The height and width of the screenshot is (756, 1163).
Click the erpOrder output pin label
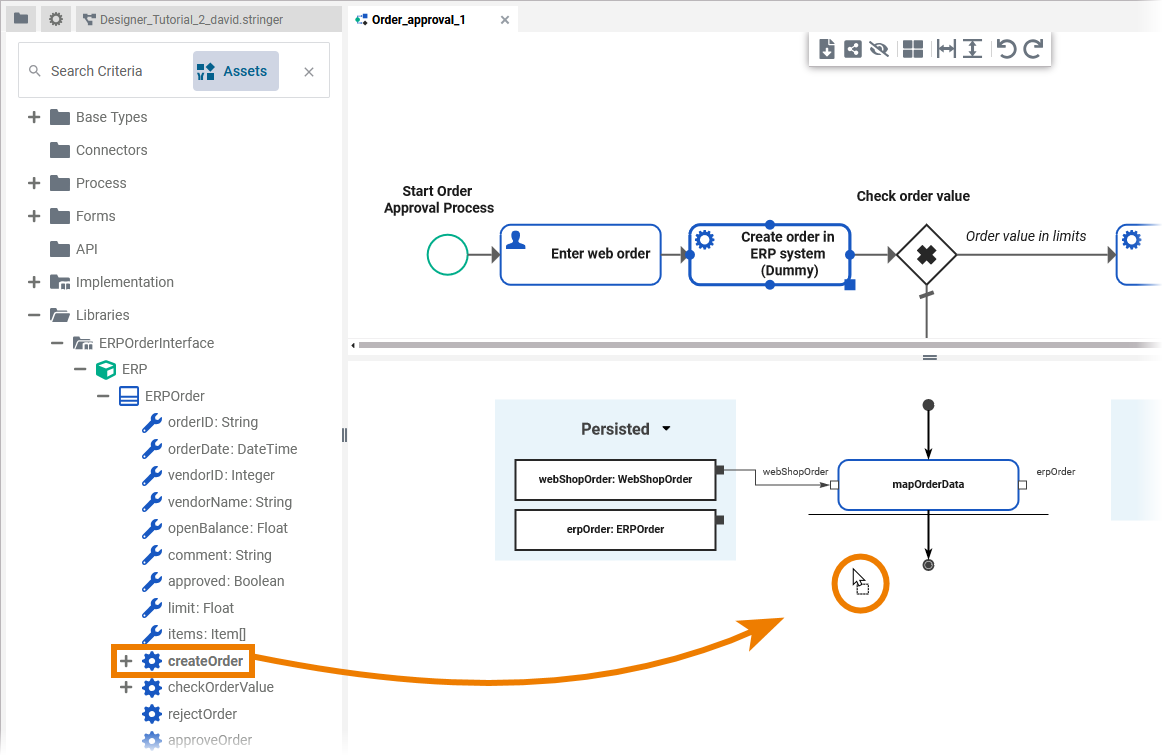tap(1055, 472)
